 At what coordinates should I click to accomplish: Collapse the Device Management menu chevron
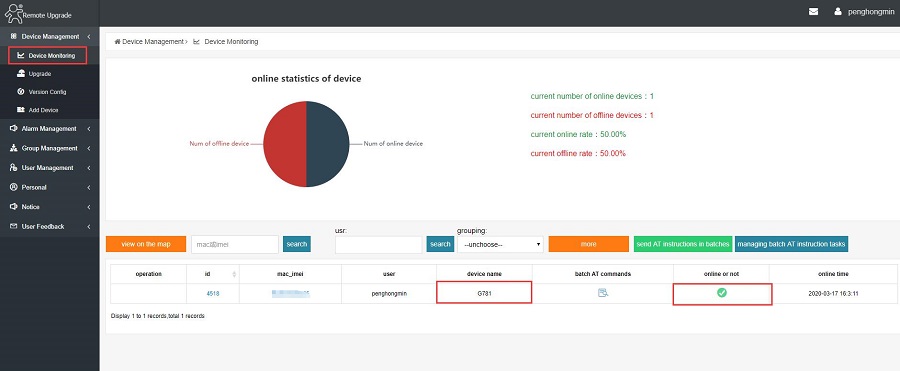[89, 37]
